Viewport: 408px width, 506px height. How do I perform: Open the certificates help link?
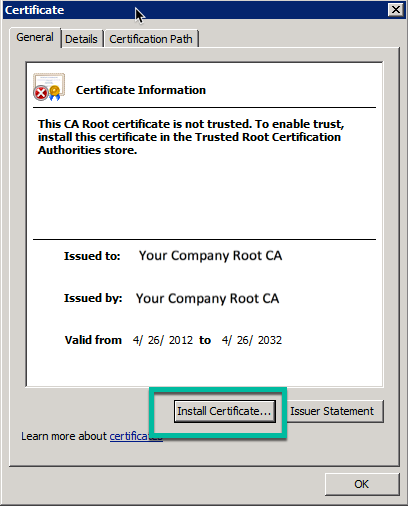tap(136, 436)
